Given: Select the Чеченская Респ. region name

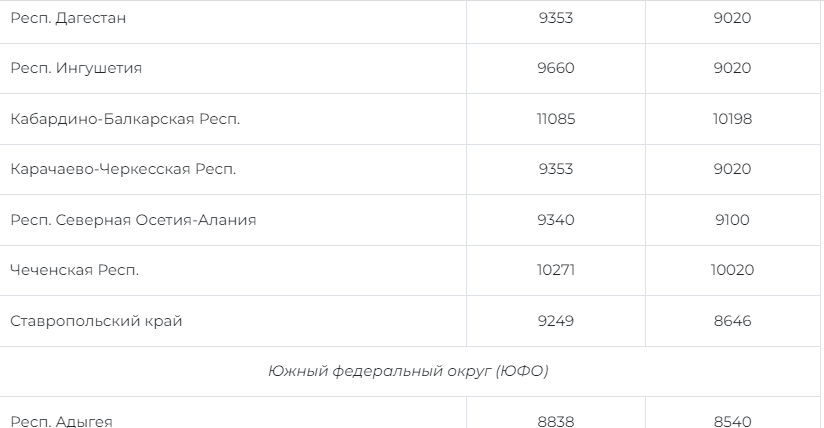Looking at the screenshot, I should (x=74, y=270).
